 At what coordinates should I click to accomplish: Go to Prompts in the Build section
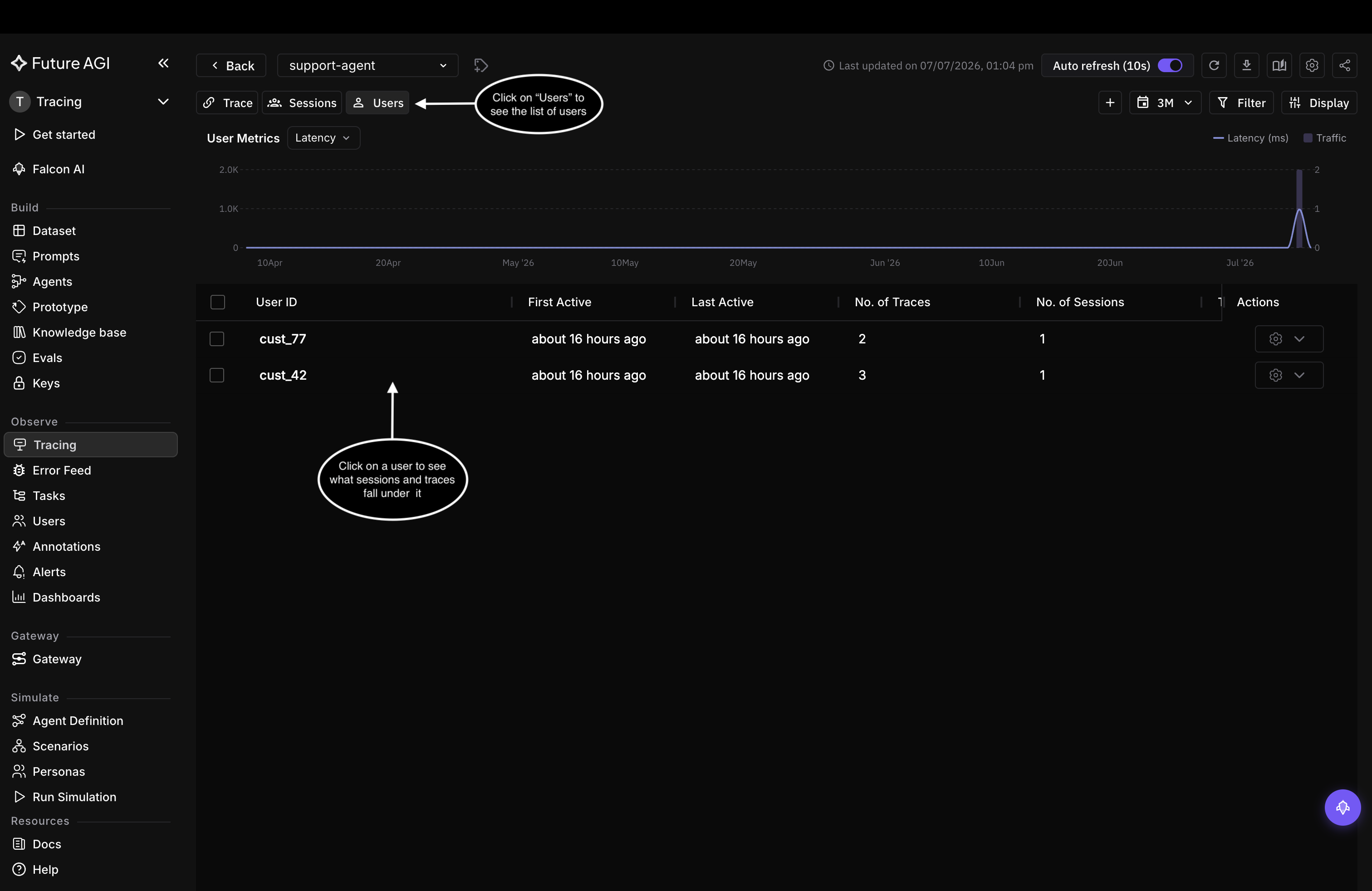click(56, 256)
